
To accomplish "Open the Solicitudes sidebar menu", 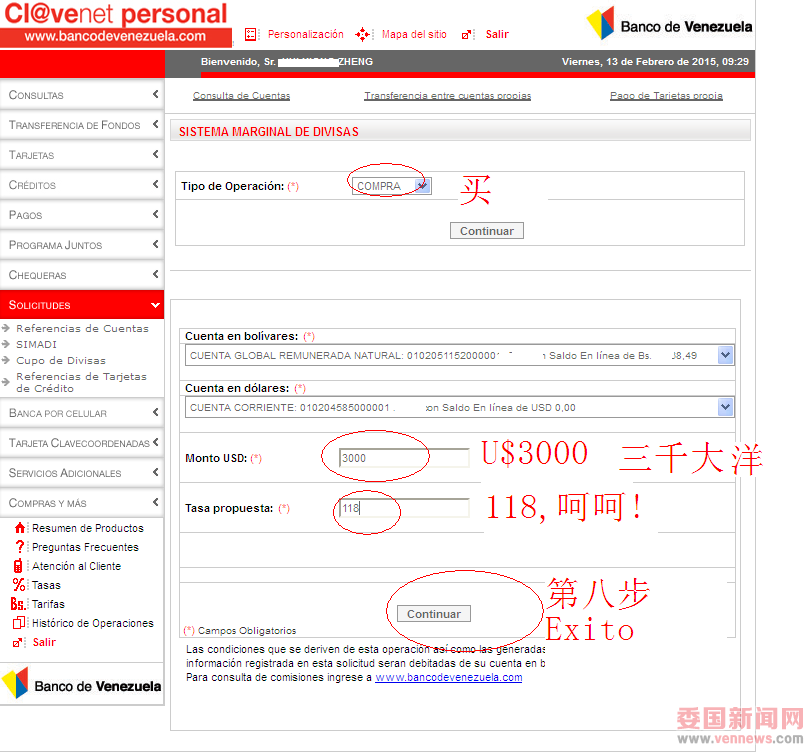I will coord(82,304).
